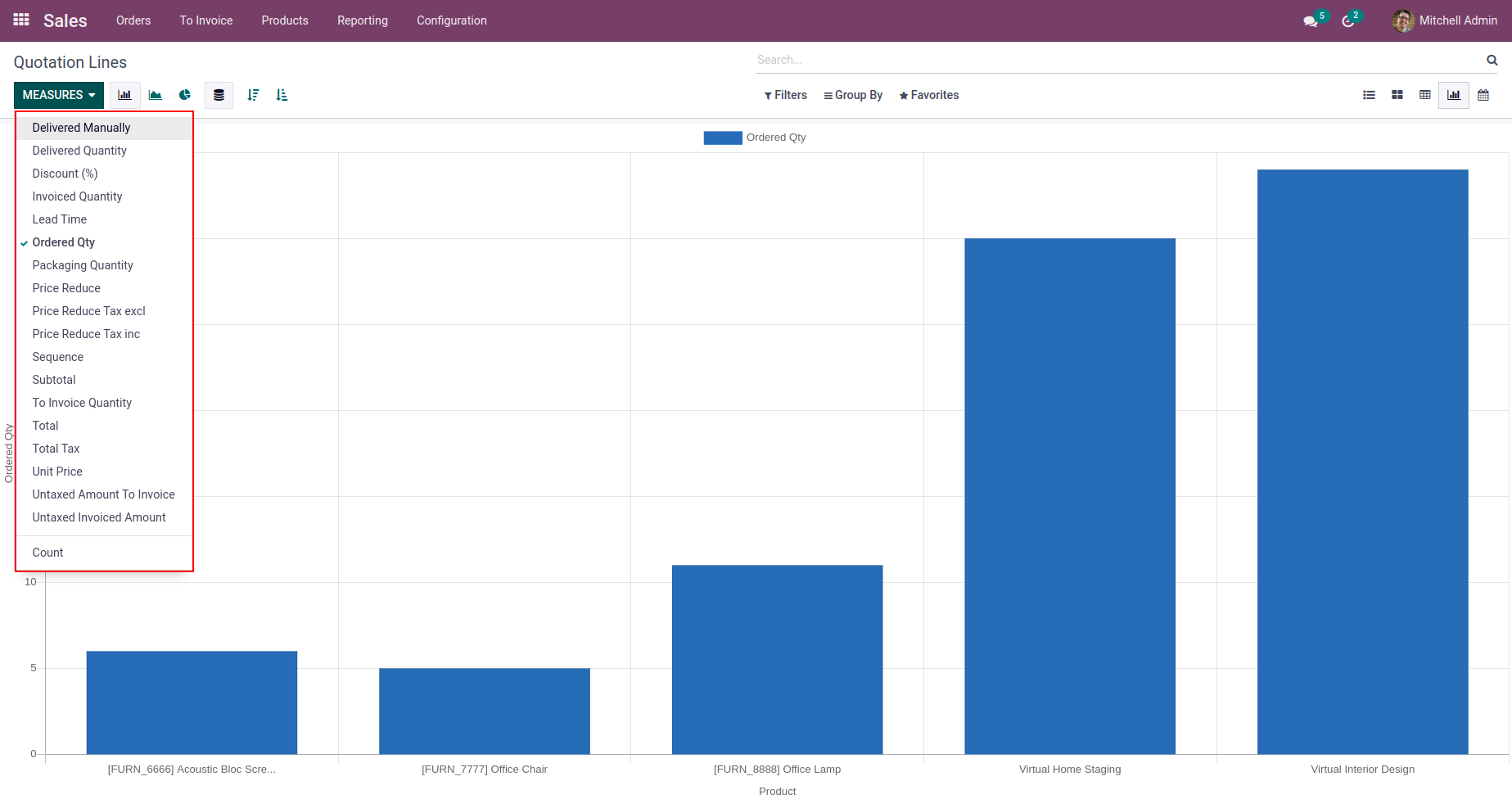
Task: Switch to pie chart mode
Action: point(185,95)
